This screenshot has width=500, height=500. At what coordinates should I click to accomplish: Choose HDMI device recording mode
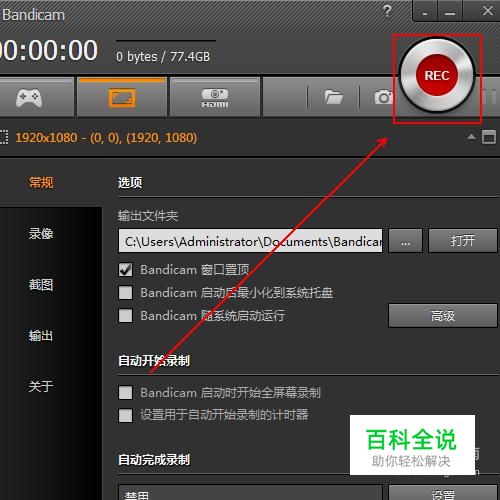click(215, 98)
